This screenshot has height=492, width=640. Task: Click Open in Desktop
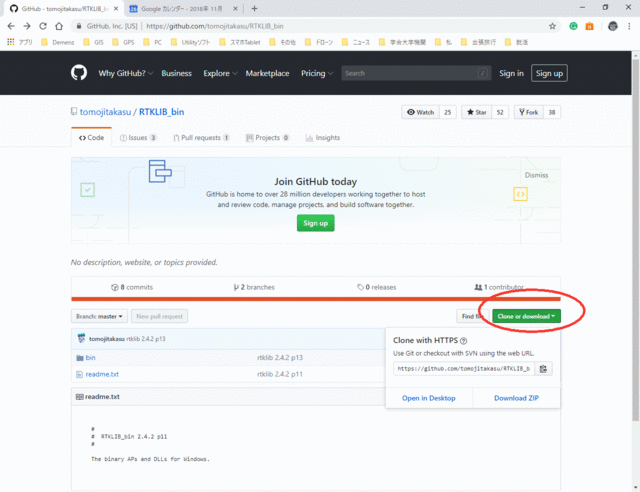click(429, 398)
